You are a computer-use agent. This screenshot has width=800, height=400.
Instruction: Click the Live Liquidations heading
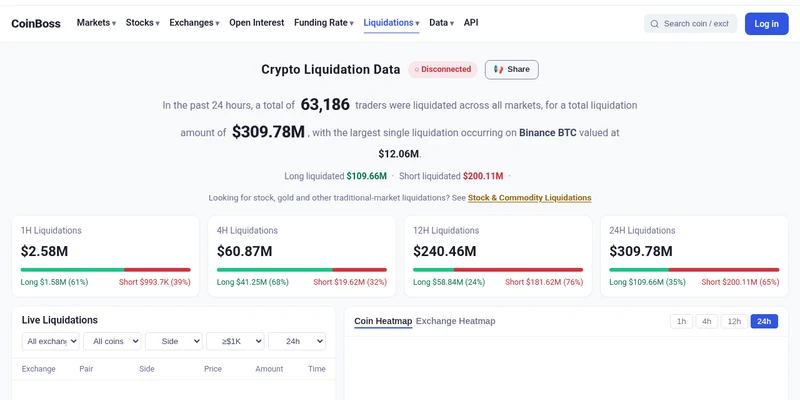coord(60,320)
